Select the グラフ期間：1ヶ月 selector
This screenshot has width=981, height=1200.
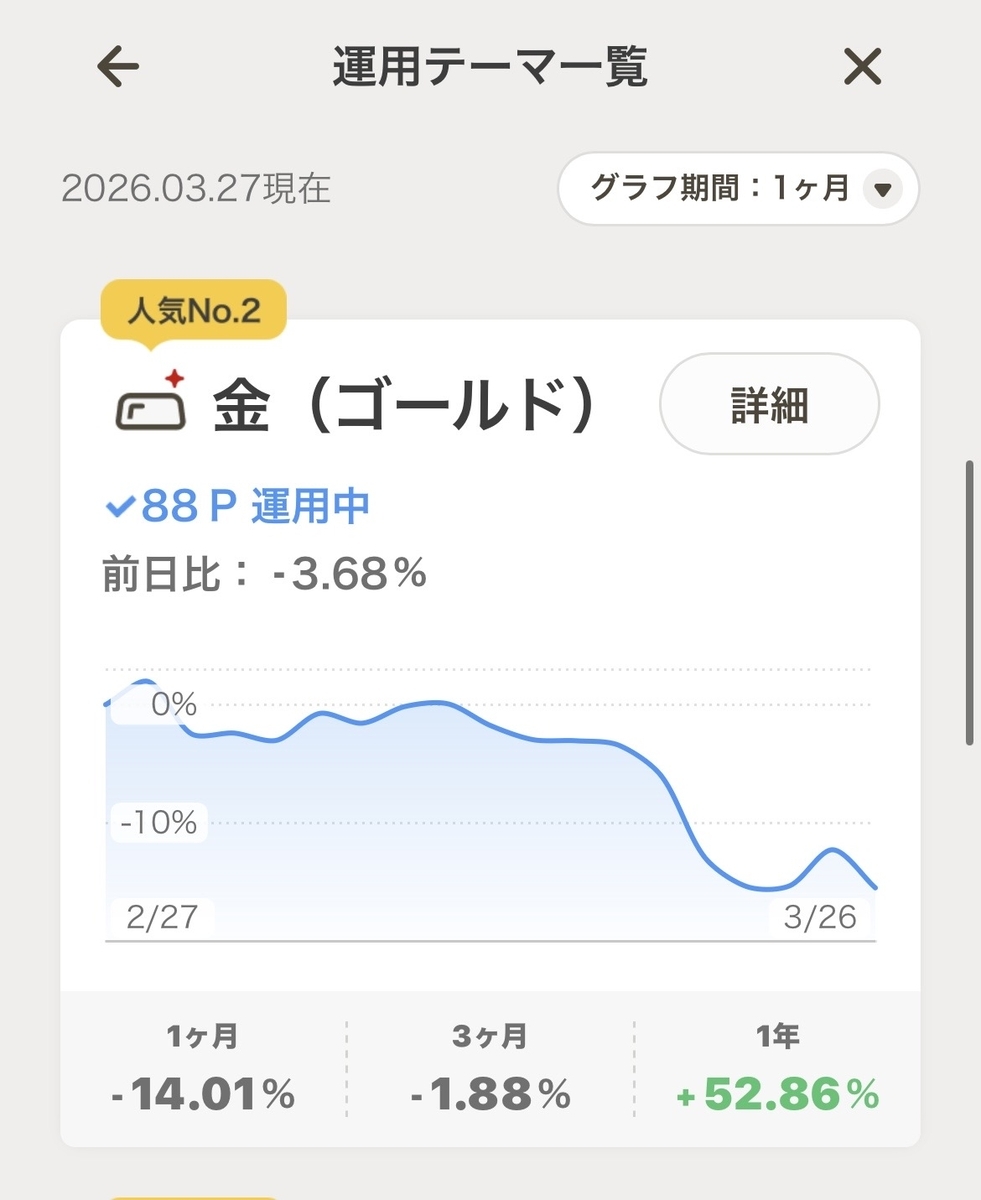point(738,188)
